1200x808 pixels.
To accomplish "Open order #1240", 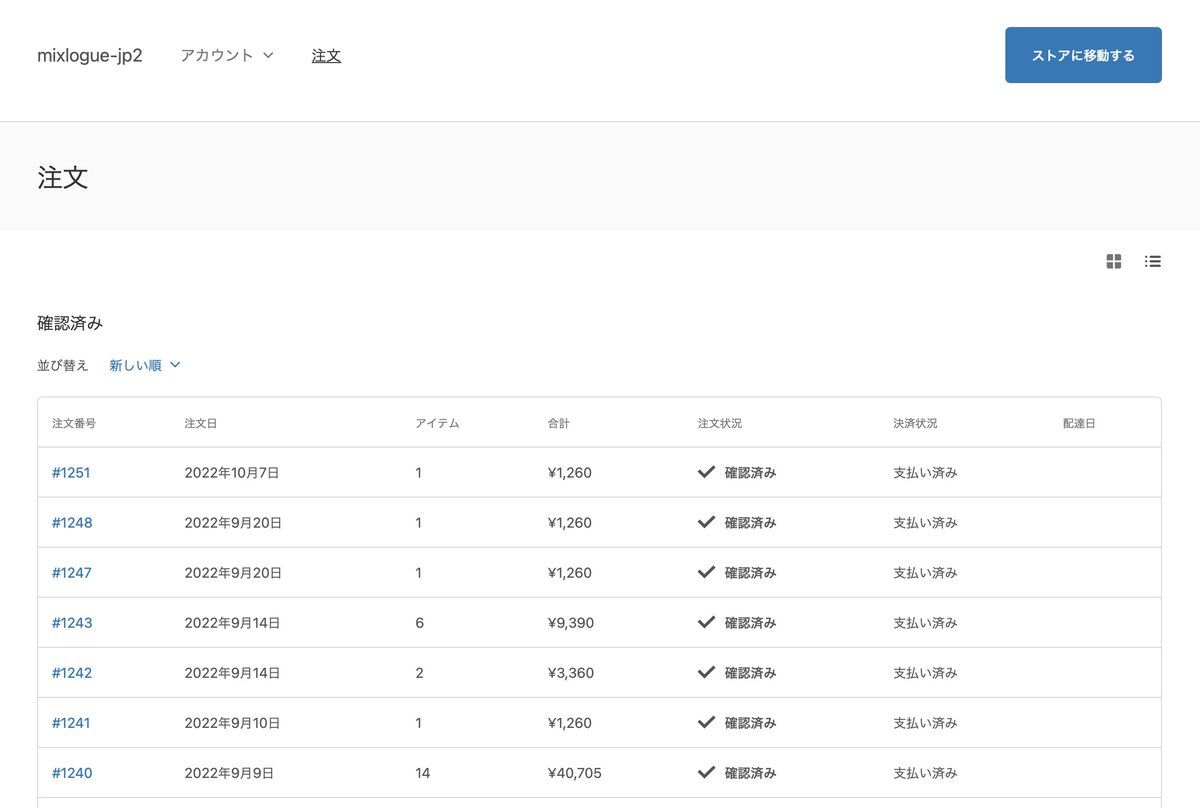I will tap(72, 772).
